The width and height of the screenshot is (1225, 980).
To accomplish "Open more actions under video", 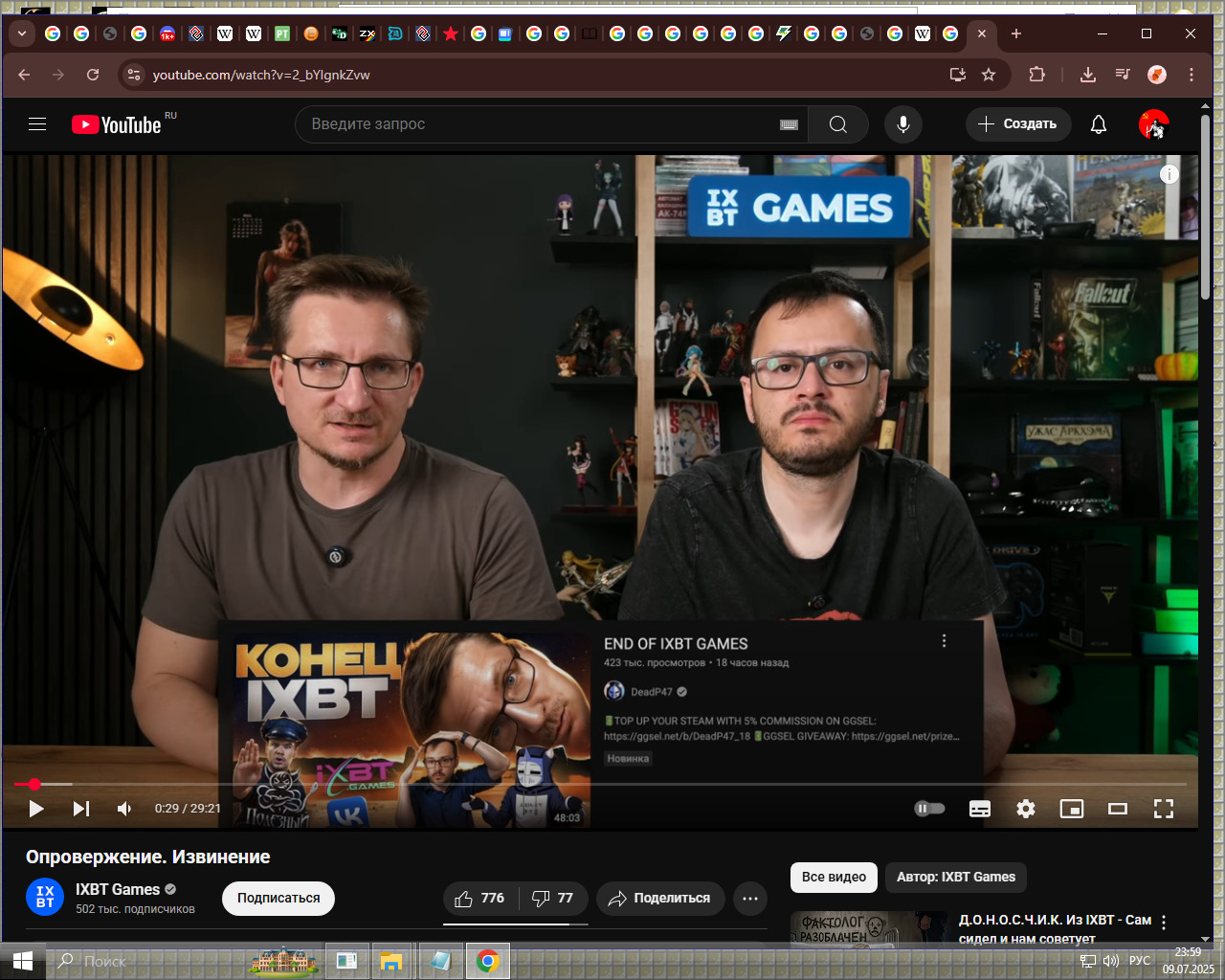I will point(750,899).
